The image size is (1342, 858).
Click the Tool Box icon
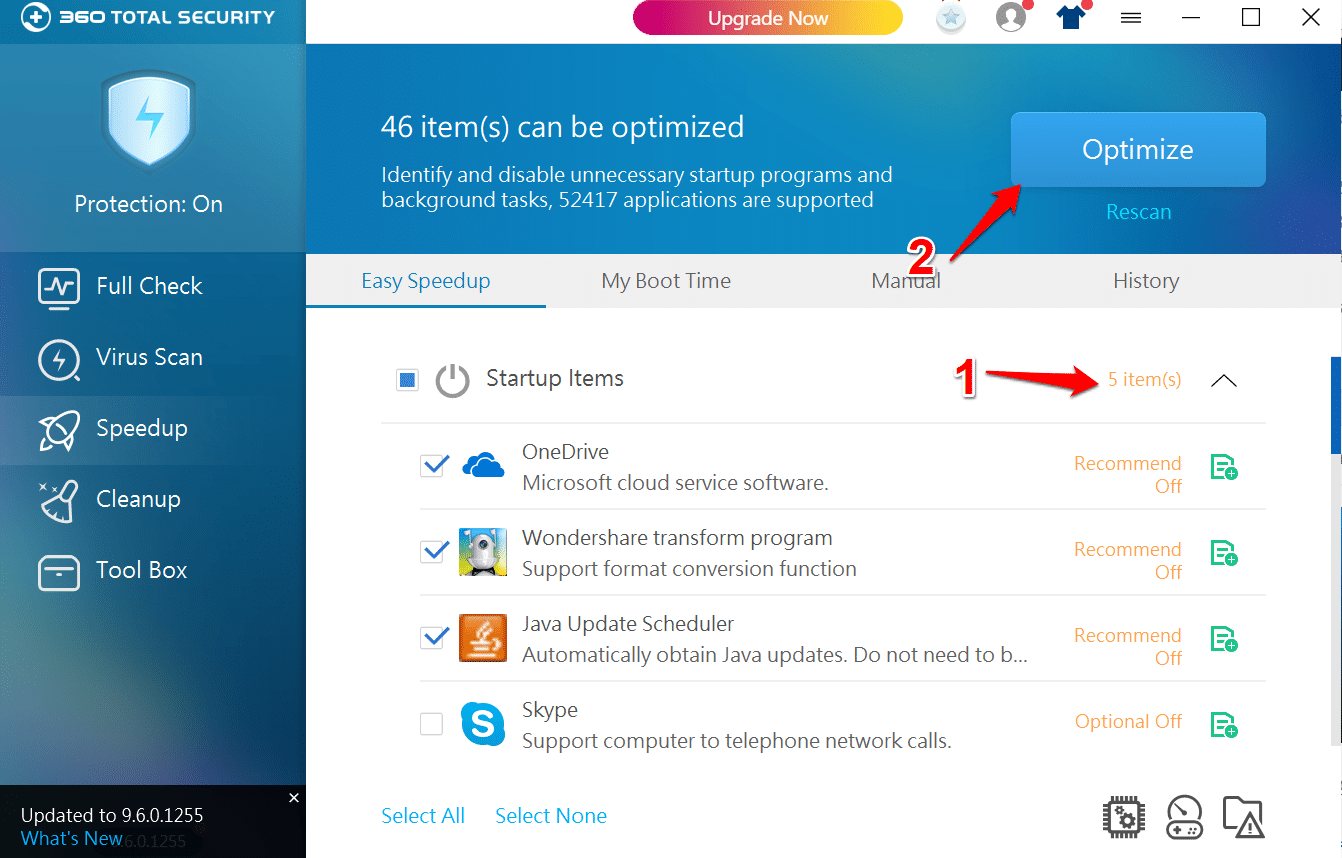[x=58, y=572]
